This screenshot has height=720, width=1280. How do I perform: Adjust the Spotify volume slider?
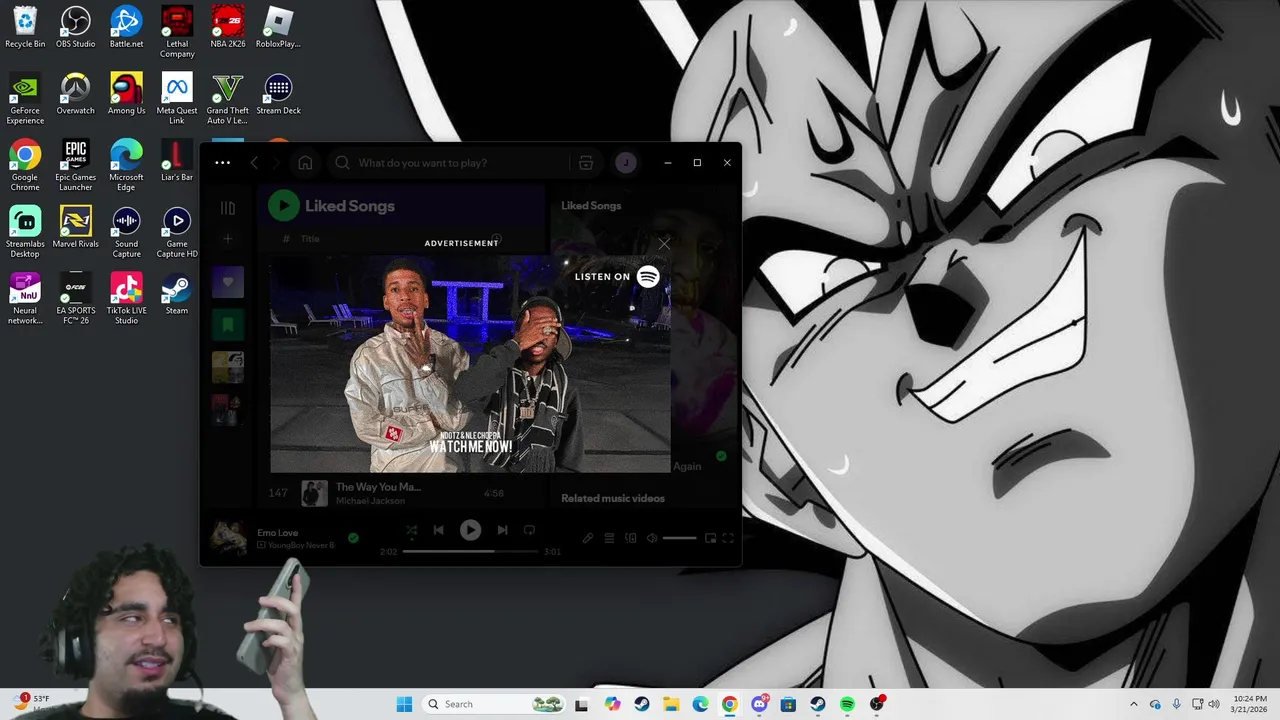pos(679,538)
